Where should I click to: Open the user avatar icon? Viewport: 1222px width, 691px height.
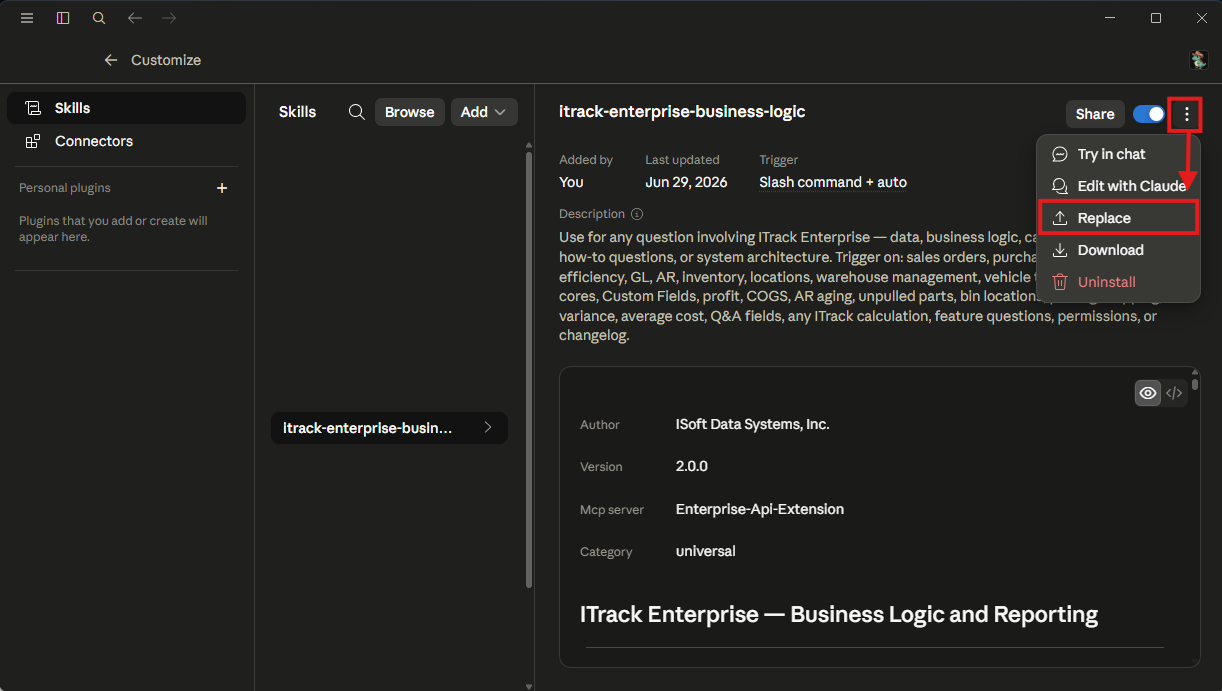coord(1198,60)
